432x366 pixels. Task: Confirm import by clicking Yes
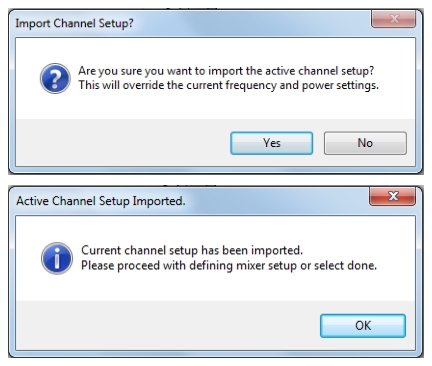coord(271,143)
